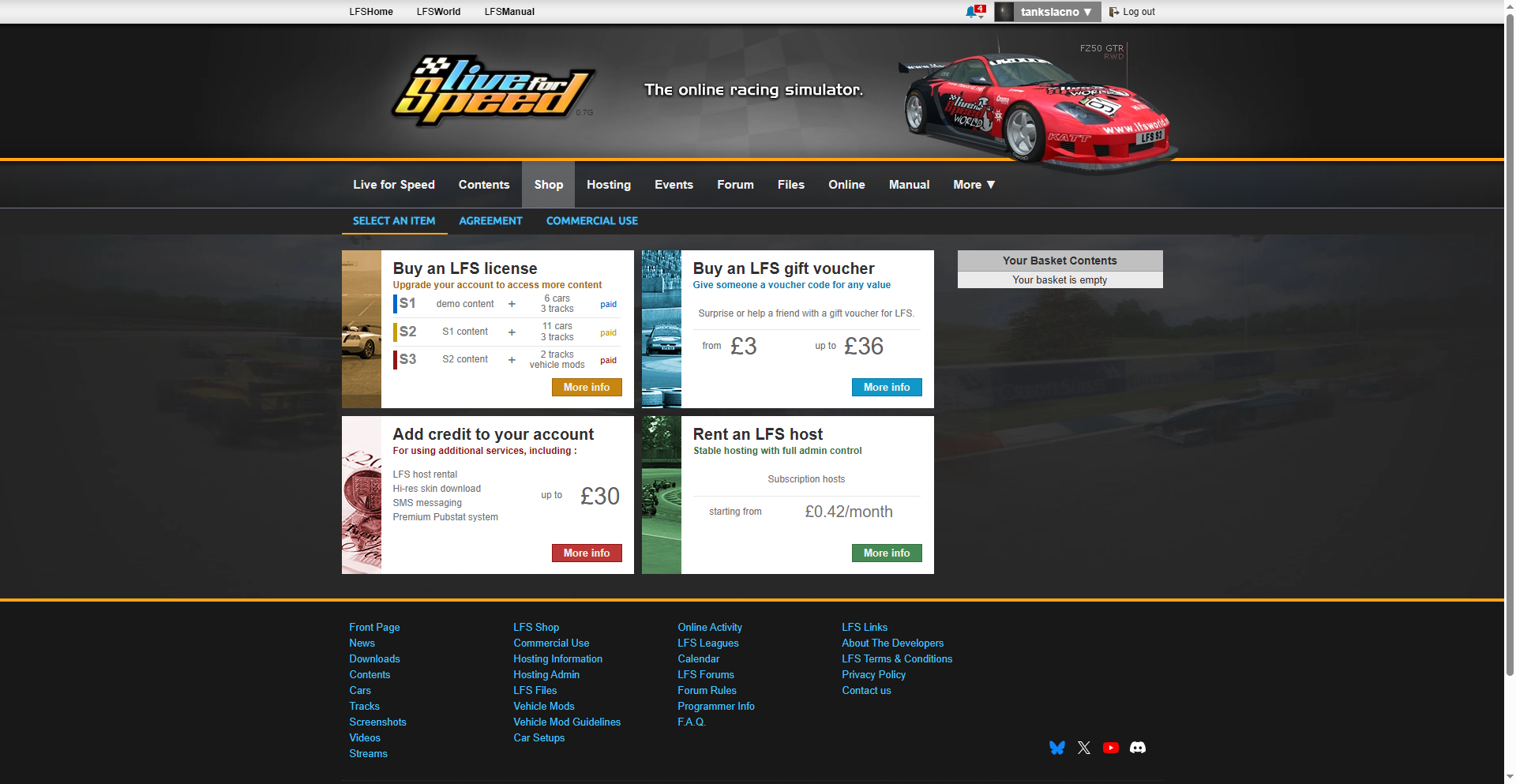Select the Shop navigation item

549,185
